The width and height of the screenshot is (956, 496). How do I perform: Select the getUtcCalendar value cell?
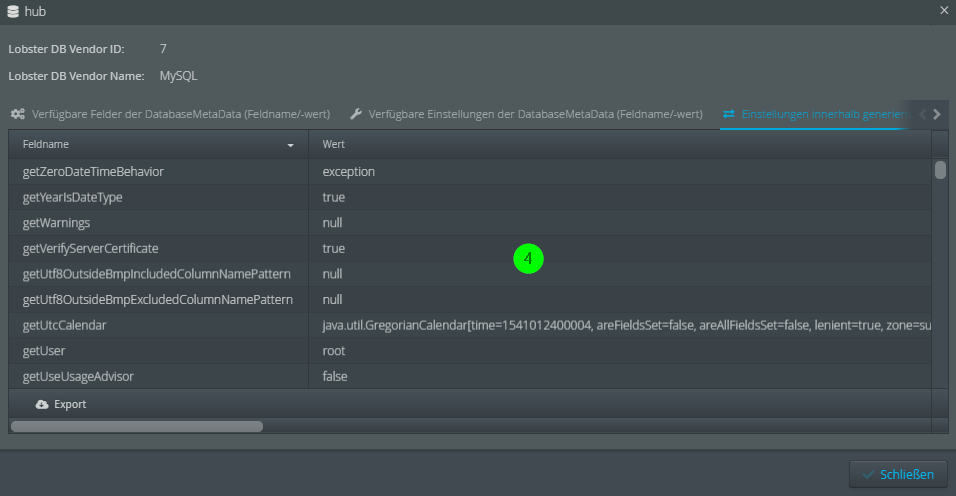[620, 325]
